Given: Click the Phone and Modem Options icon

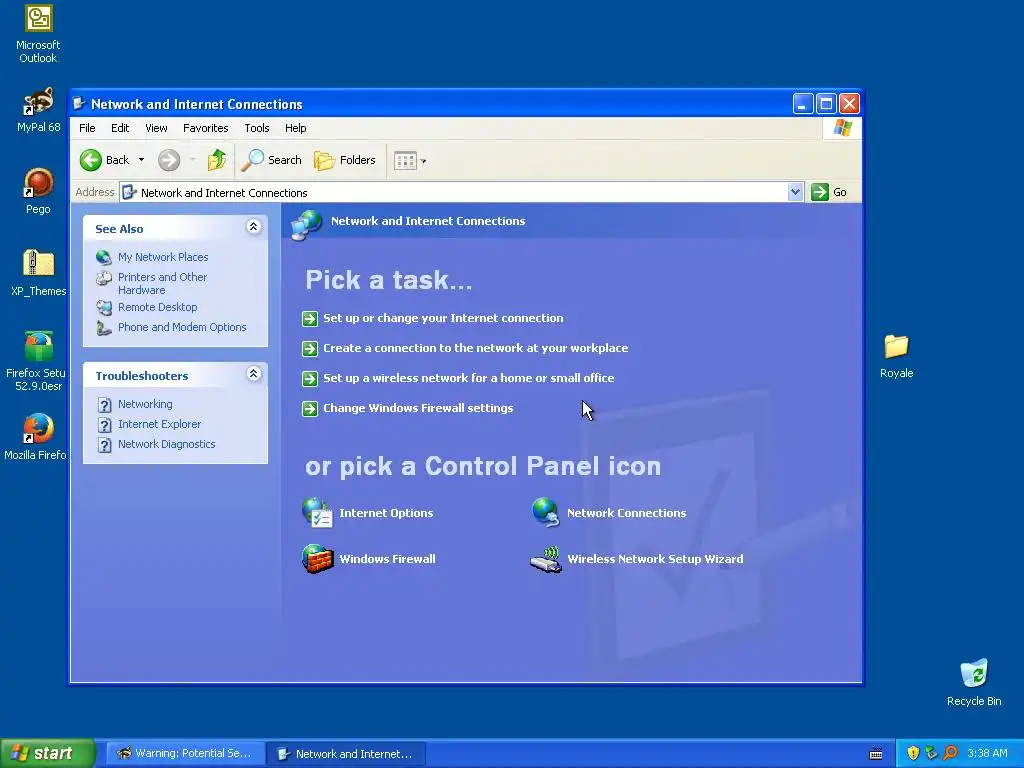Looking at the screenshot, I should point(104,328).
